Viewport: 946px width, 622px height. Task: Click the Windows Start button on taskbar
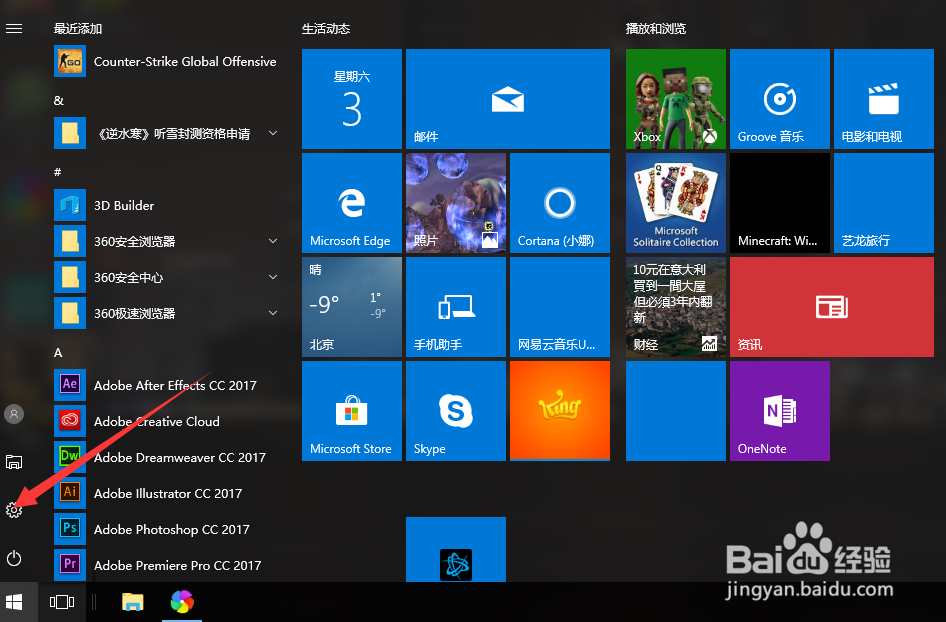click(14, 602)
